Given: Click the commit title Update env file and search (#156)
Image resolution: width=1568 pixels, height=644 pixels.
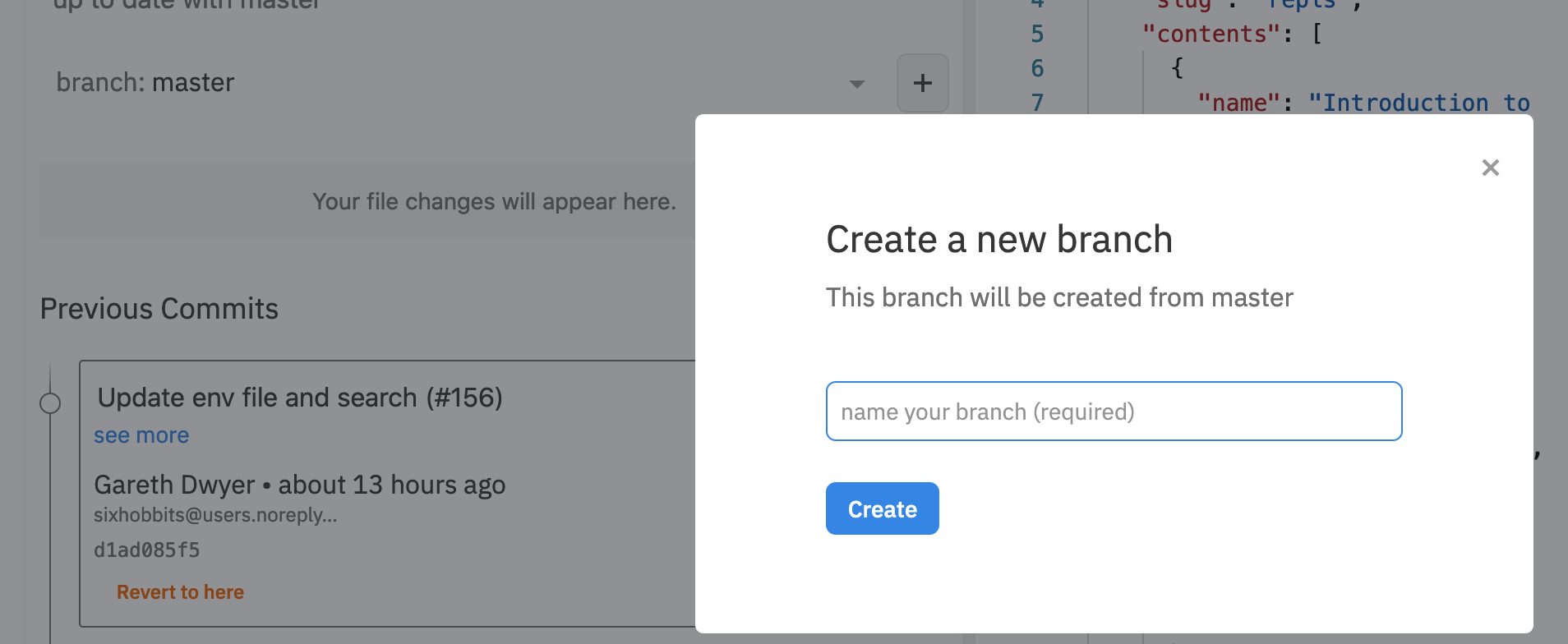Looking at the screenshot, I should pos(300,398).
